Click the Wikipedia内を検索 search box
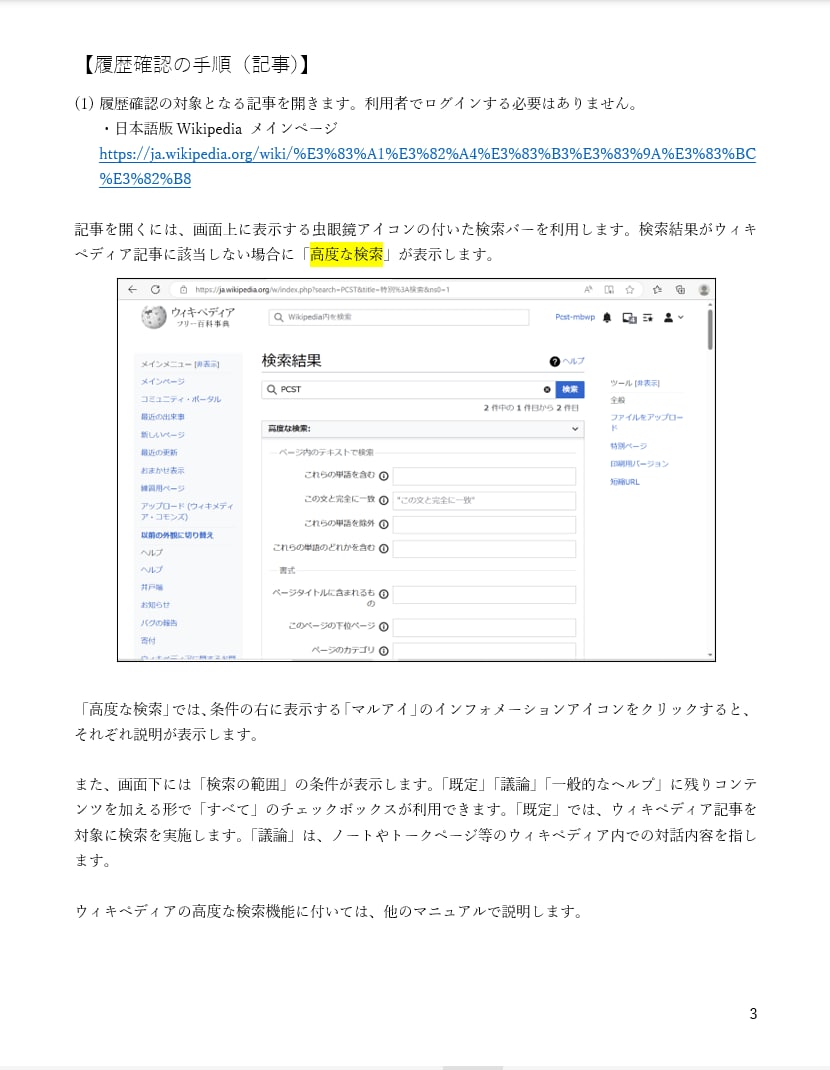830x1070 pixels. (399, 317)
